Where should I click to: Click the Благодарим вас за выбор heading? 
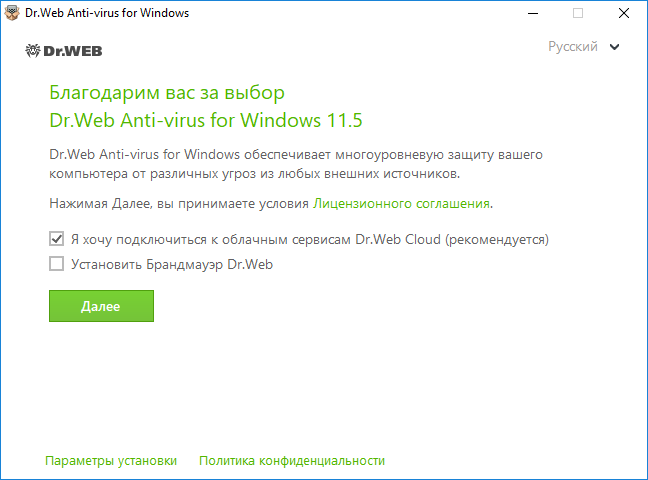[x=167, y=93]
